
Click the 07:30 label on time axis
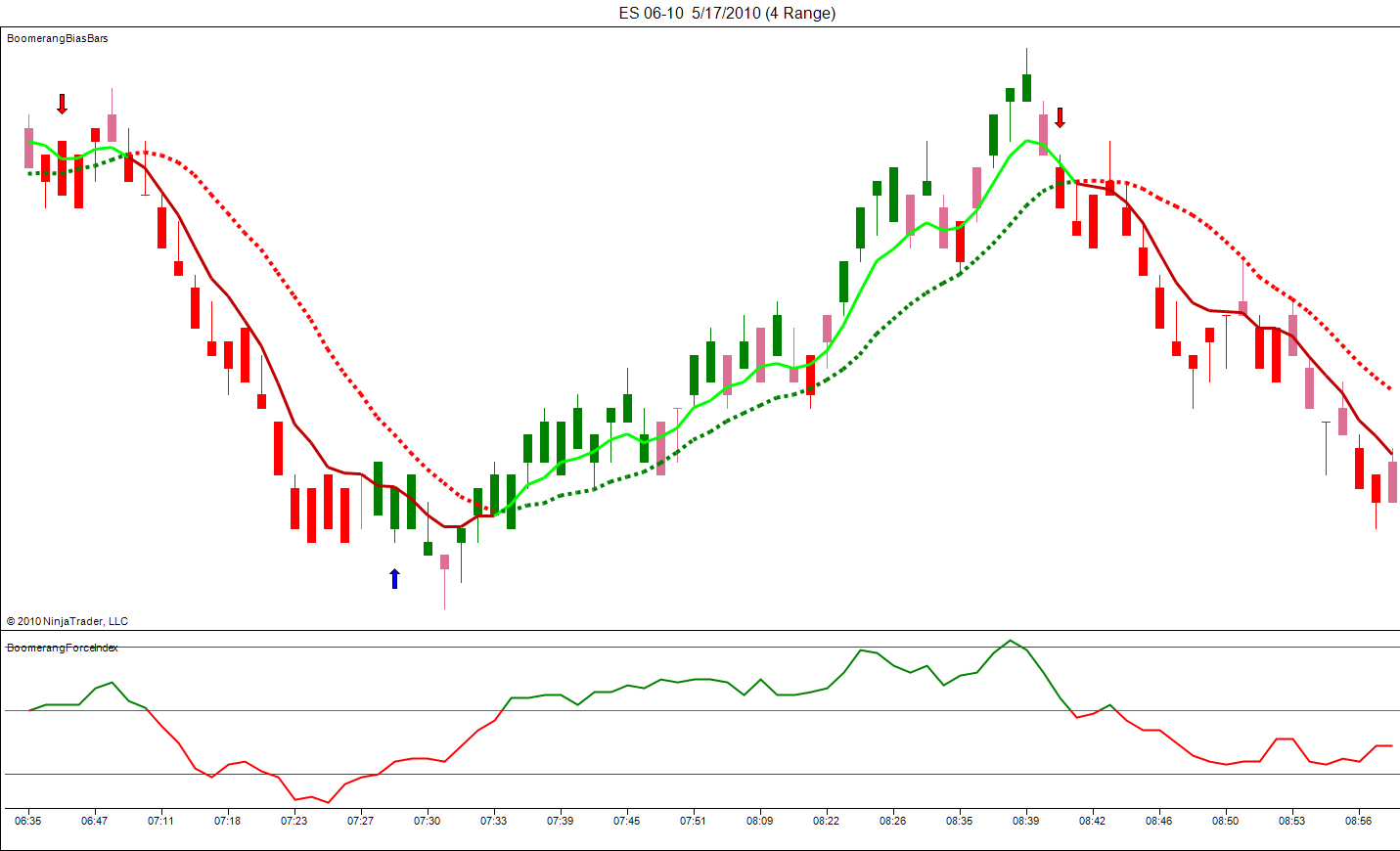click(428, 821)
